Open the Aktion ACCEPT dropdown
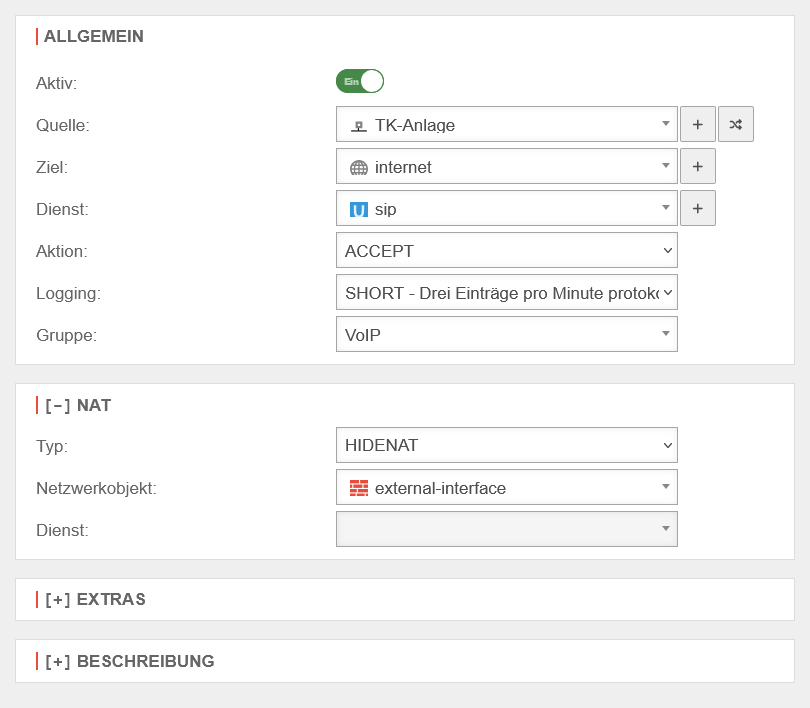The height and width of the screenshot is (708, 810). [x=506, y=251]
